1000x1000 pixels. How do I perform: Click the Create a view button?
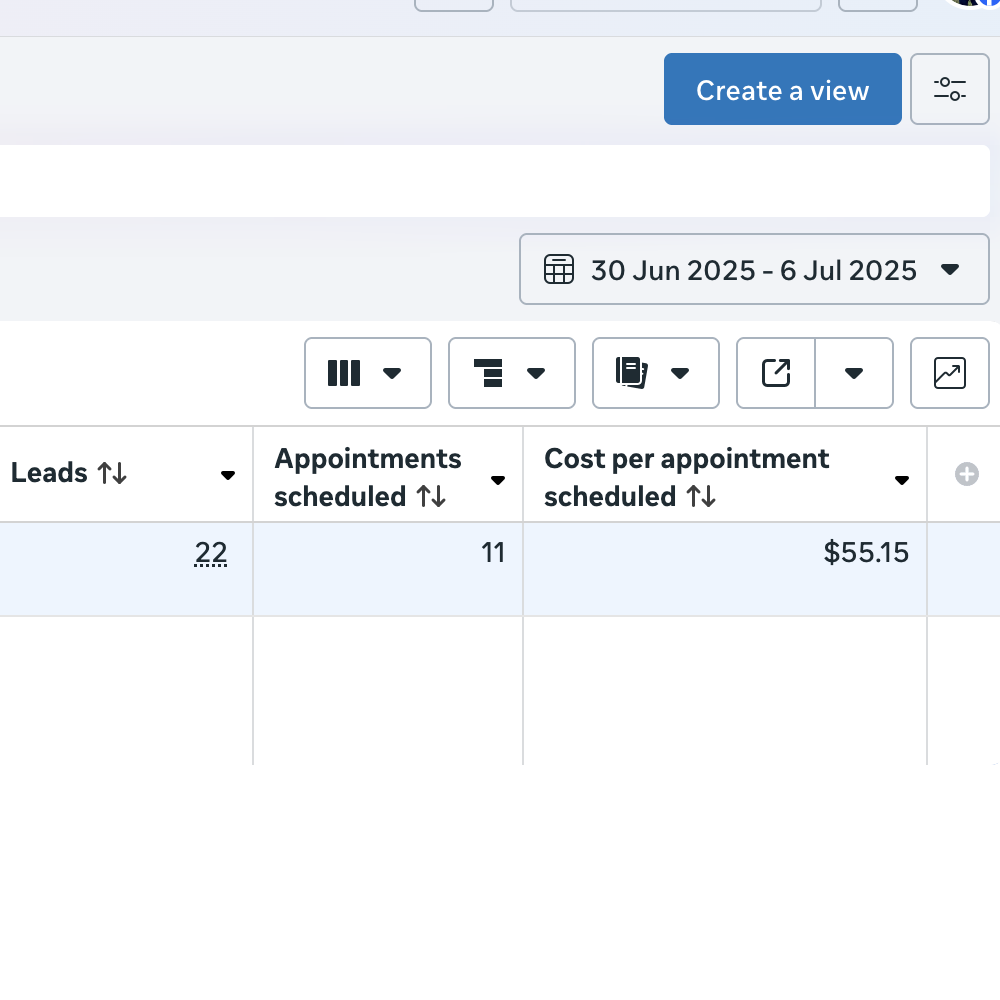(783, 89)
